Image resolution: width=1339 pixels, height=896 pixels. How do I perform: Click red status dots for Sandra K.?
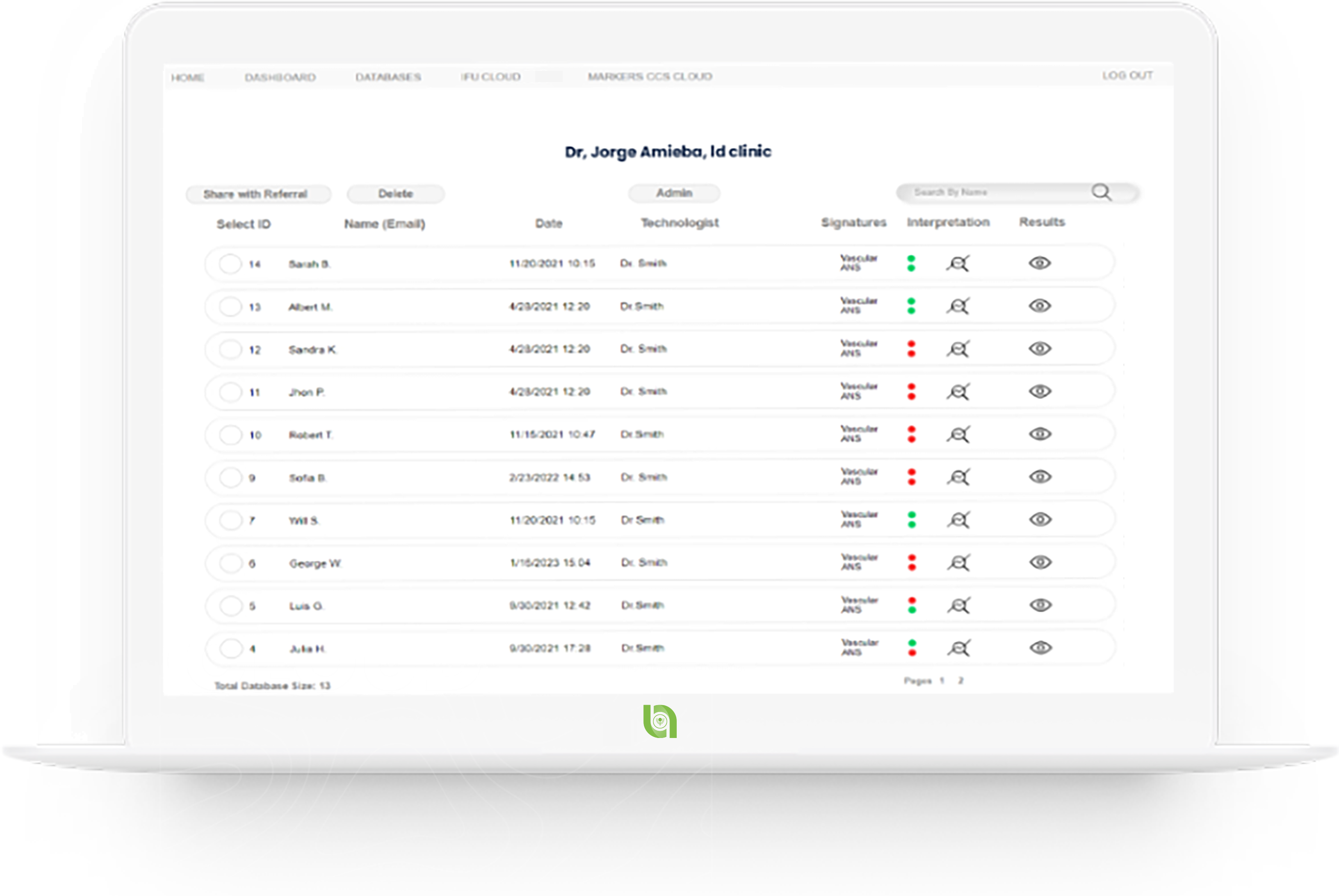point(911,348)
